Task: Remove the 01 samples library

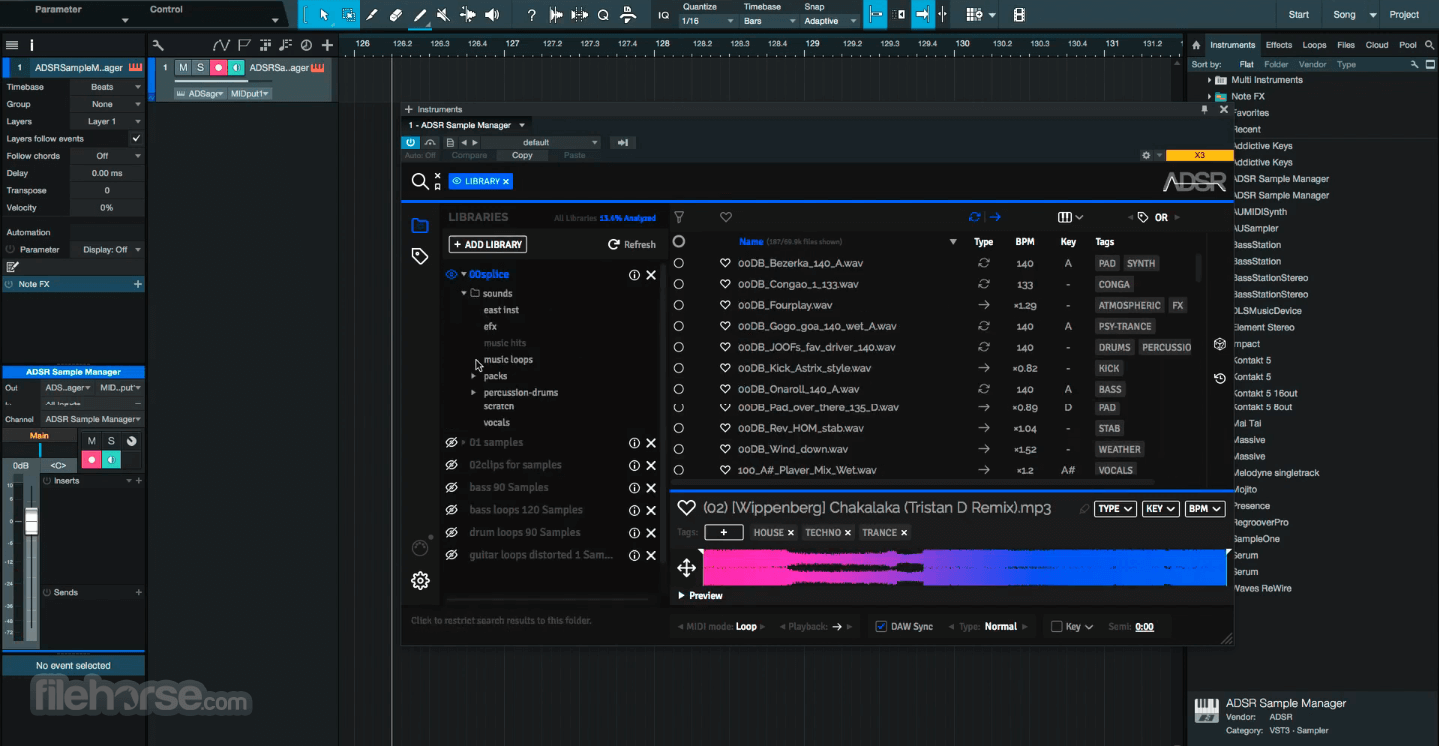Action: [x=651, y=443]
